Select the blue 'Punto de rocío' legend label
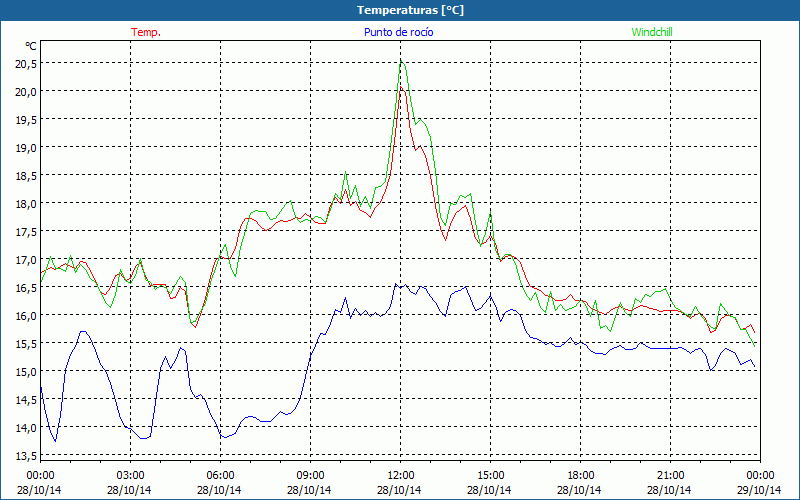This screenshot has width=800, height=500. pyautogui.click(x=398, y=32)
